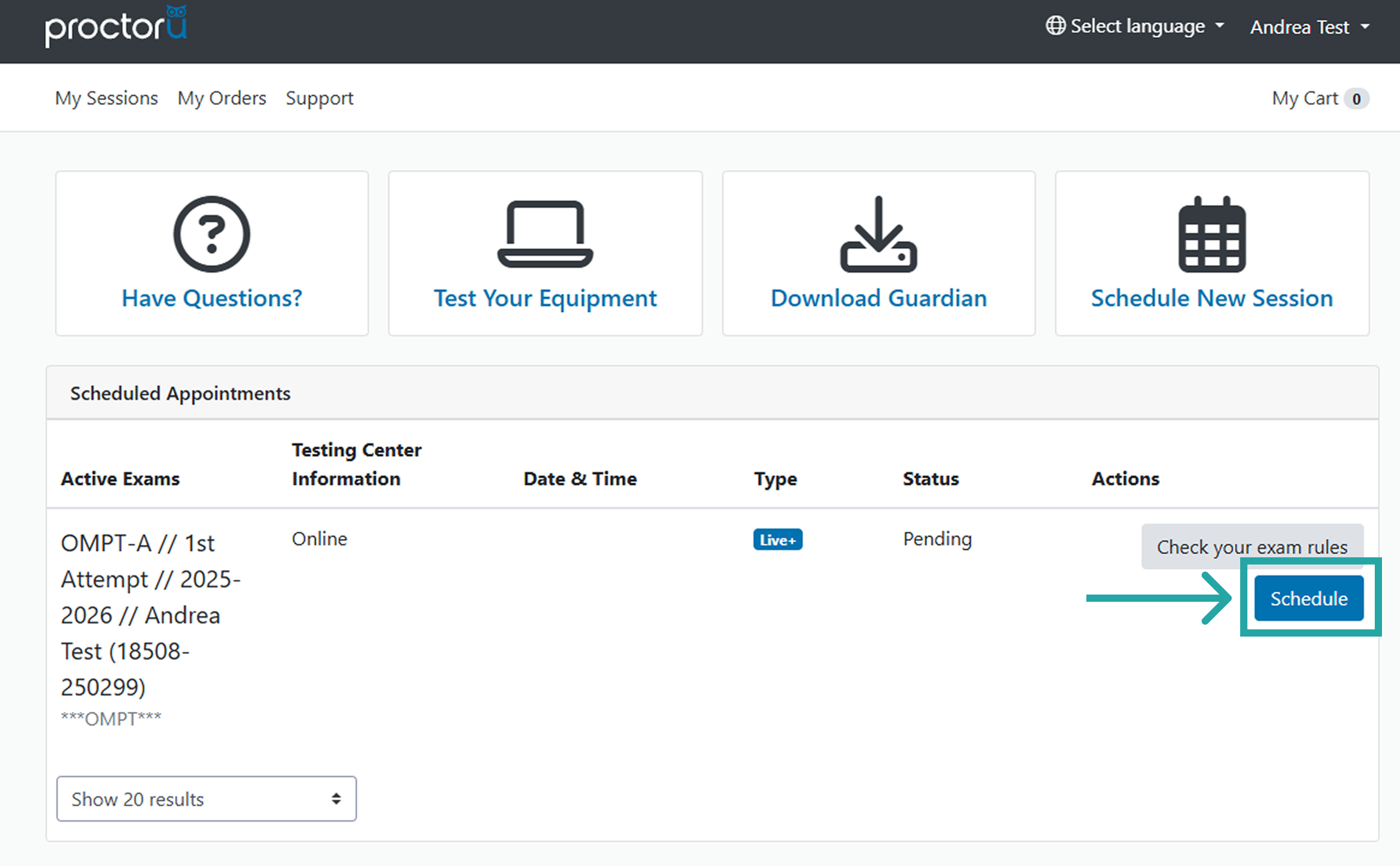The width and height of the screenshot is (1400, 866).
Task: Switch to My Orders
Action: 221,98
